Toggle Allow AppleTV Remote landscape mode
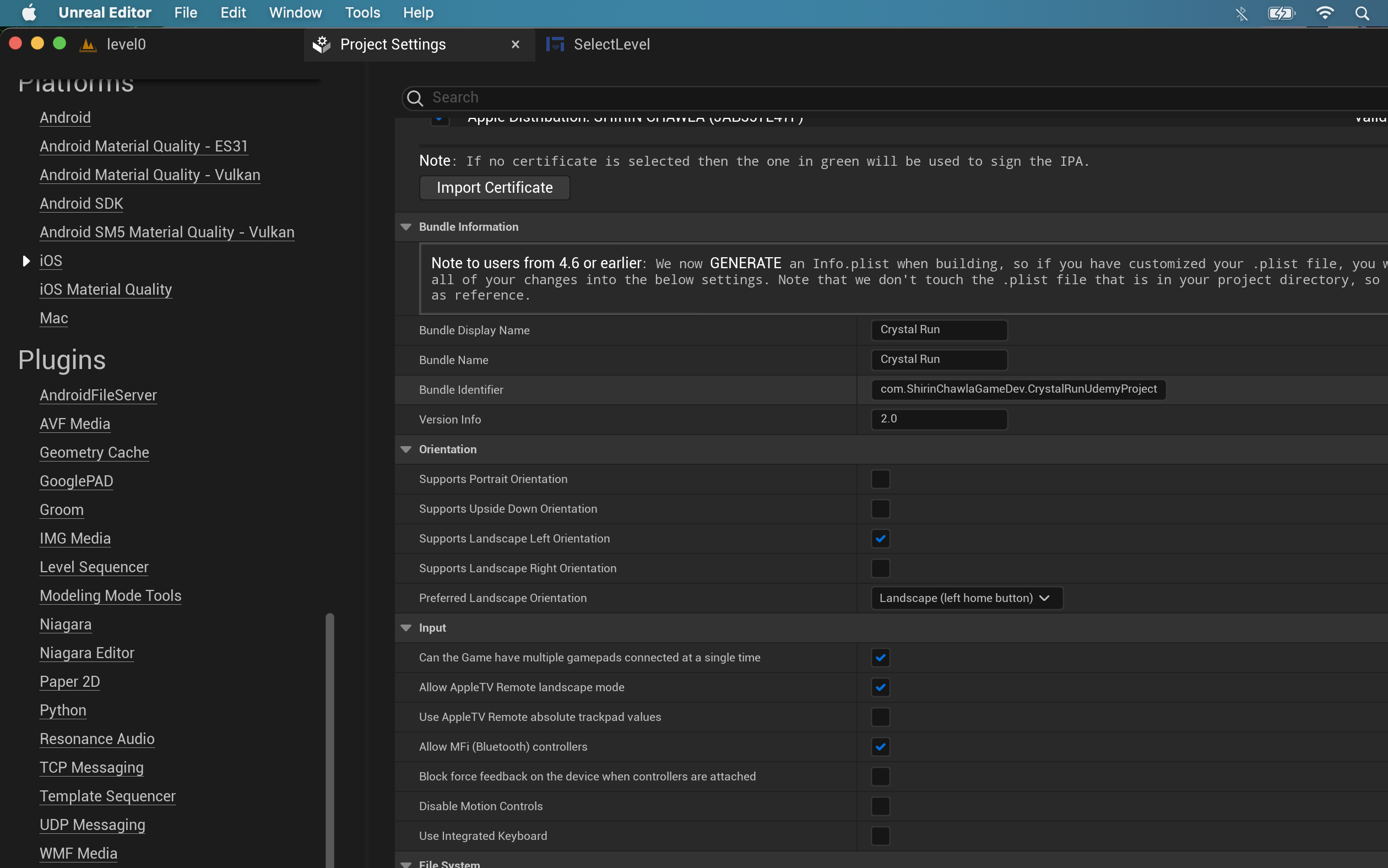 (880, 687)
